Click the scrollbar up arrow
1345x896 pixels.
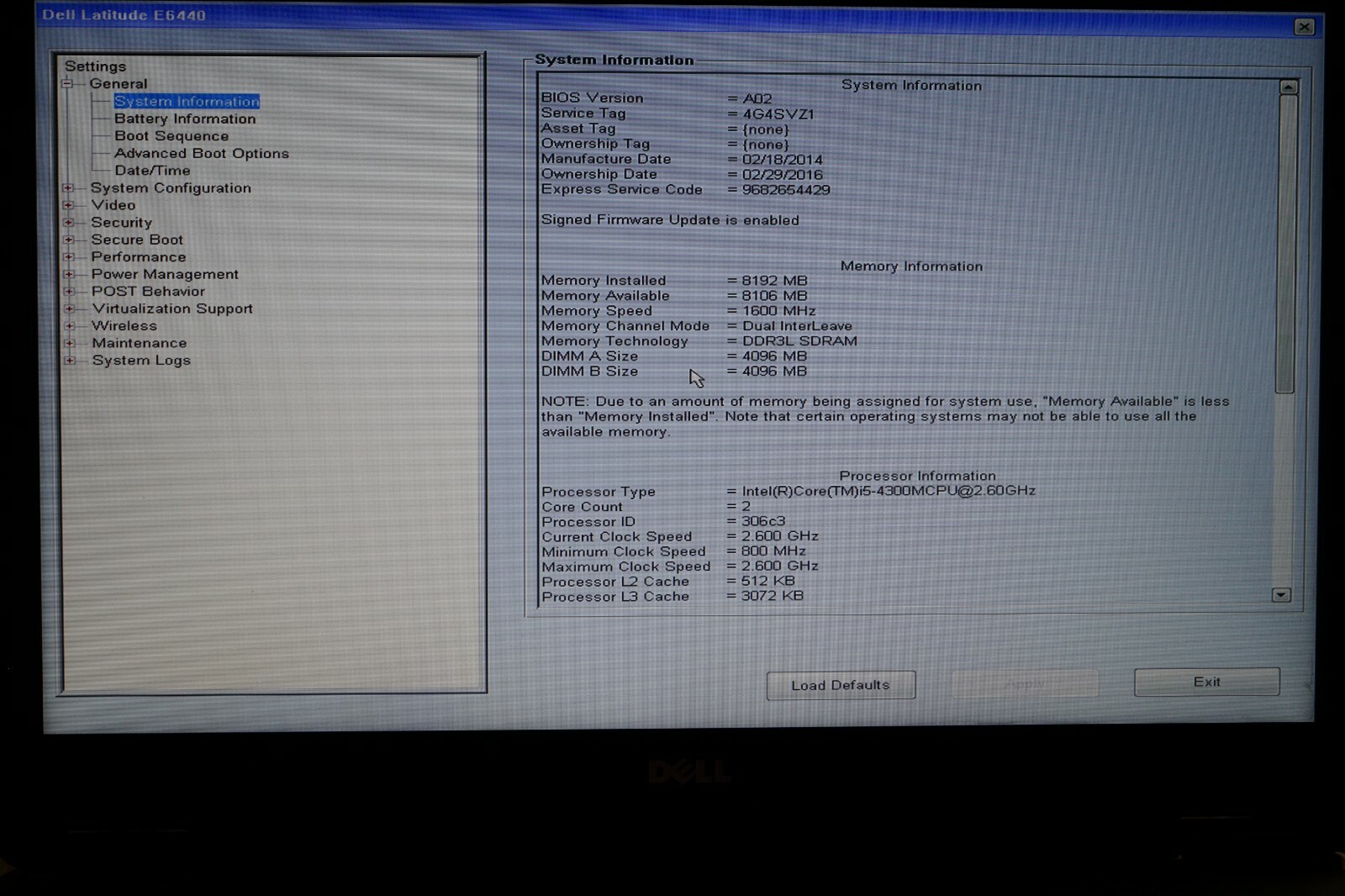pos(1288,87)
